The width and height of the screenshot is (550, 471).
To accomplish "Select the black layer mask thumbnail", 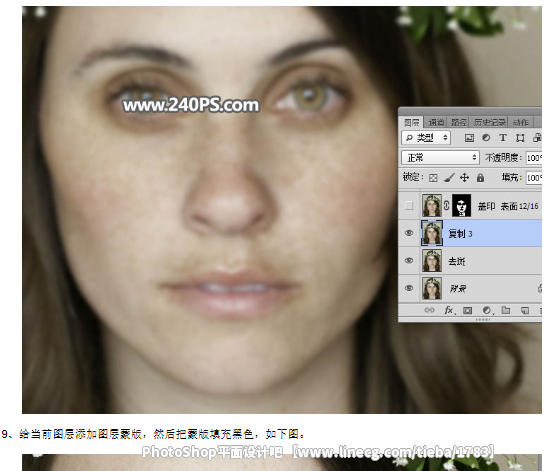I will point(461,206).
